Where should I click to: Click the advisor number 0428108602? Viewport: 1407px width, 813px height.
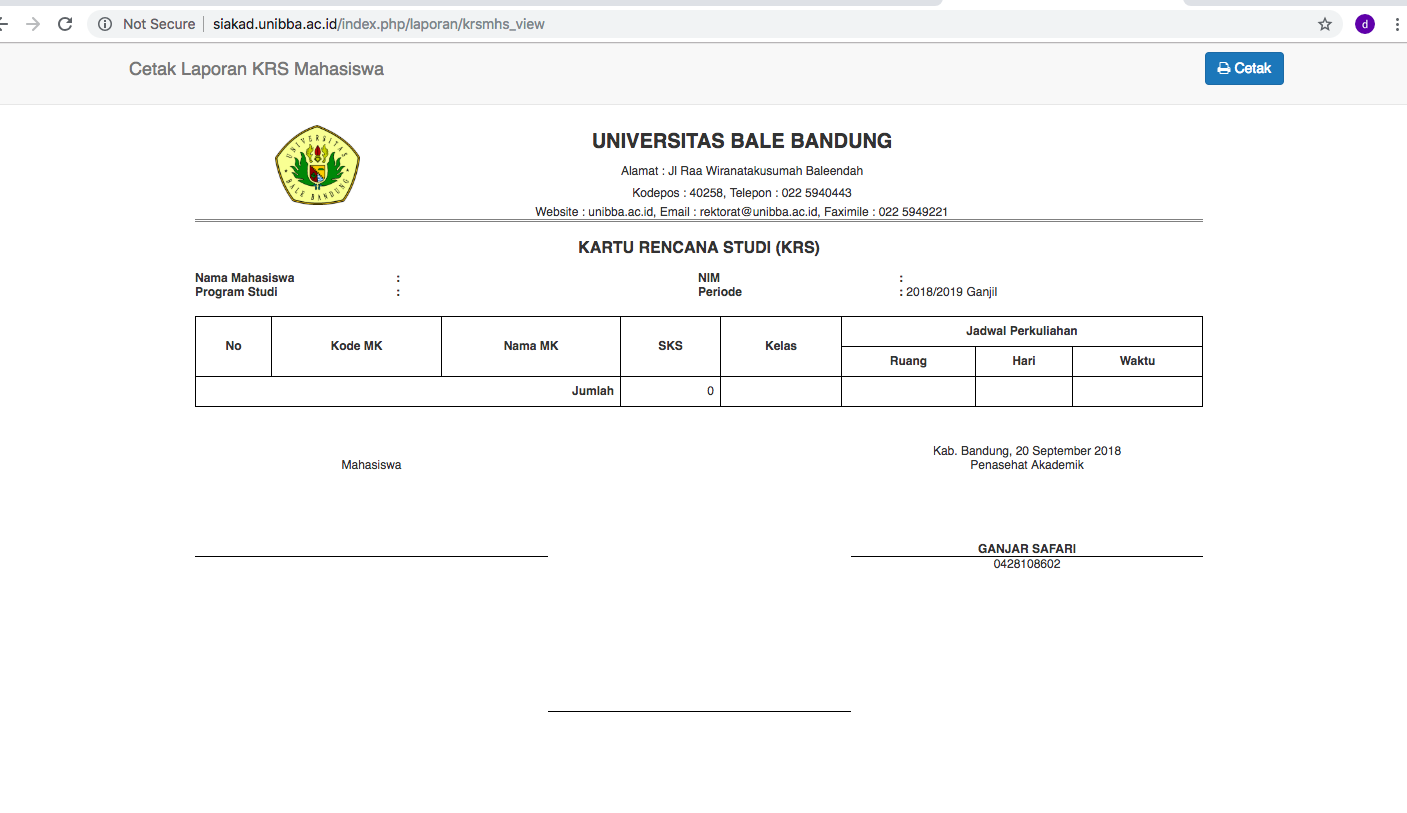(x=1027, y=564)
